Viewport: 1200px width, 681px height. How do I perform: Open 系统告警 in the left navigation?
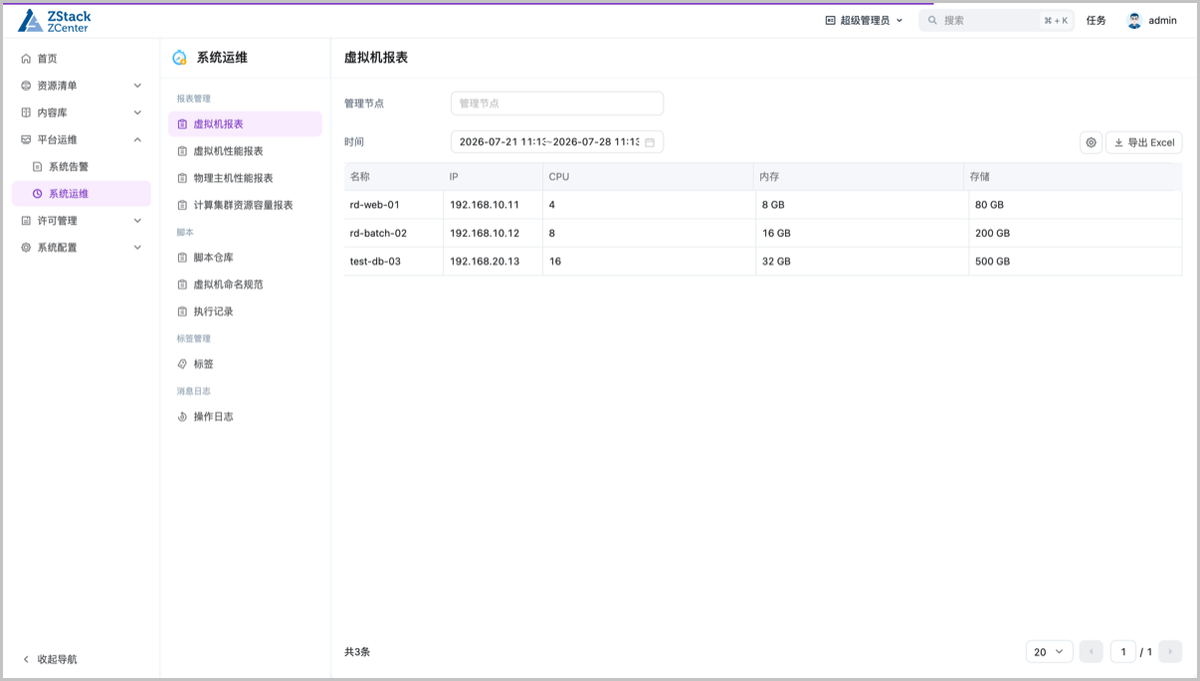point(82,167)
